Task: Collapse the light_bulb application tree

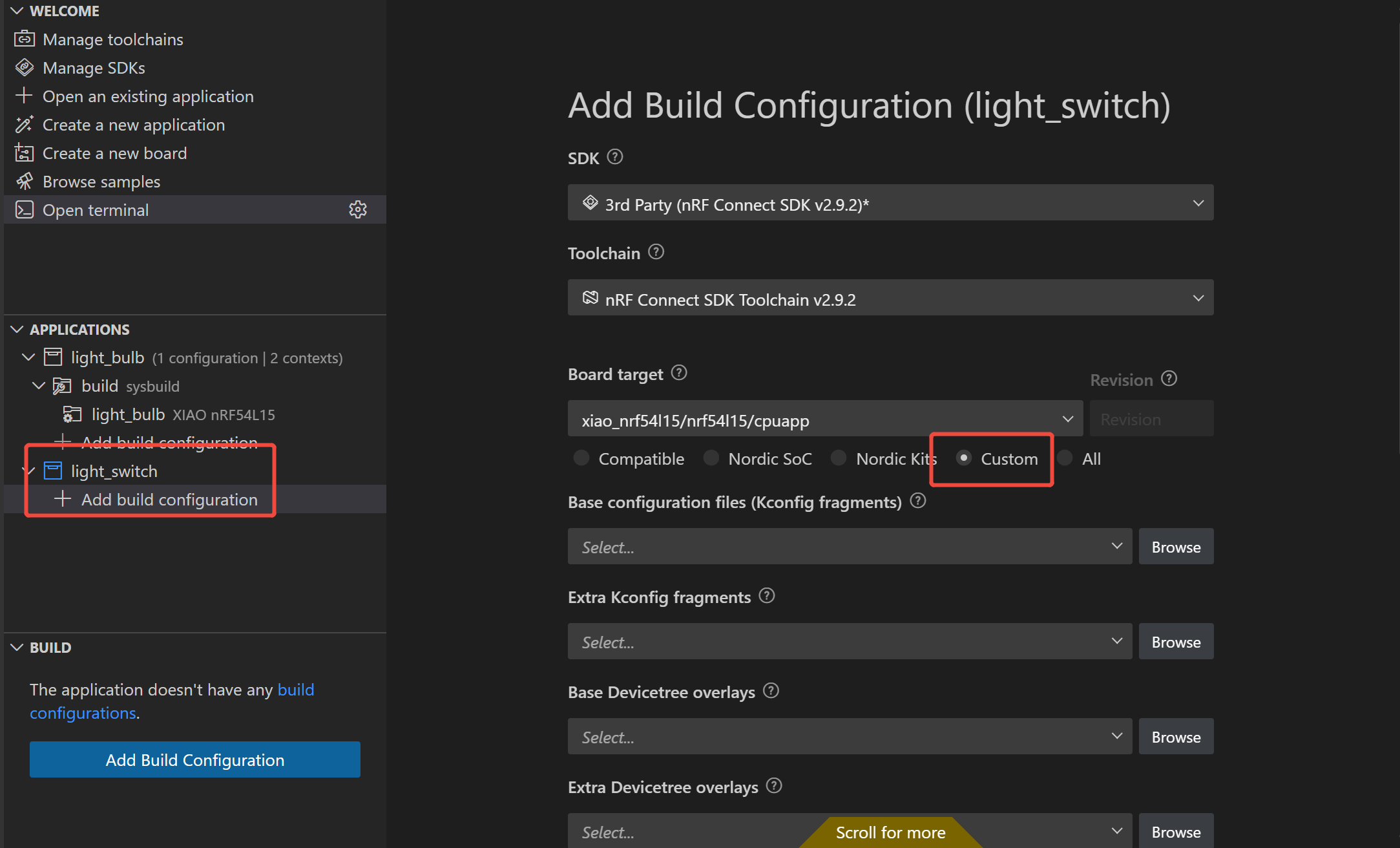Action: coord(28,357)
